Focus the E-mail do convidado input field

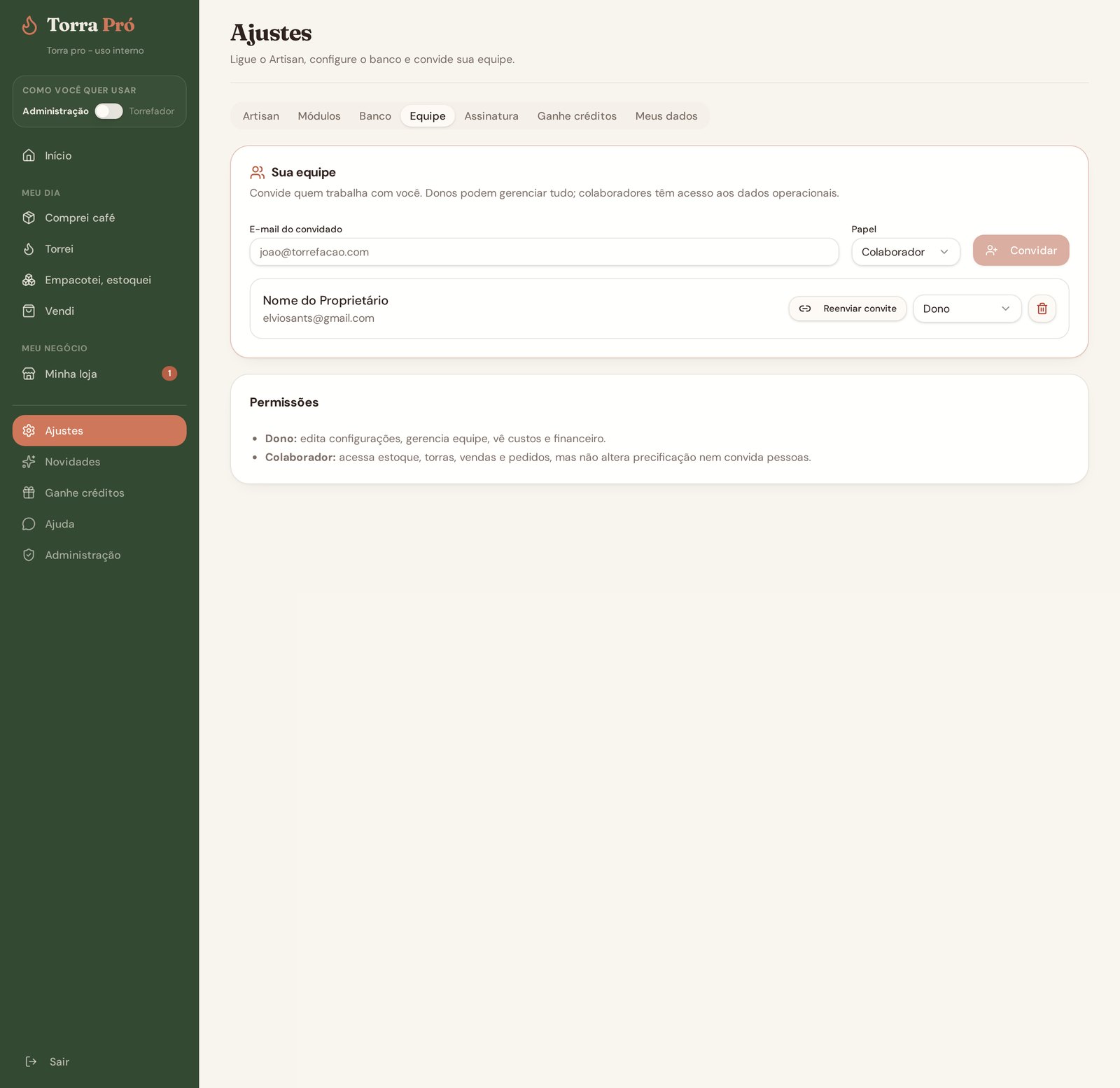[x=544, y=252]
